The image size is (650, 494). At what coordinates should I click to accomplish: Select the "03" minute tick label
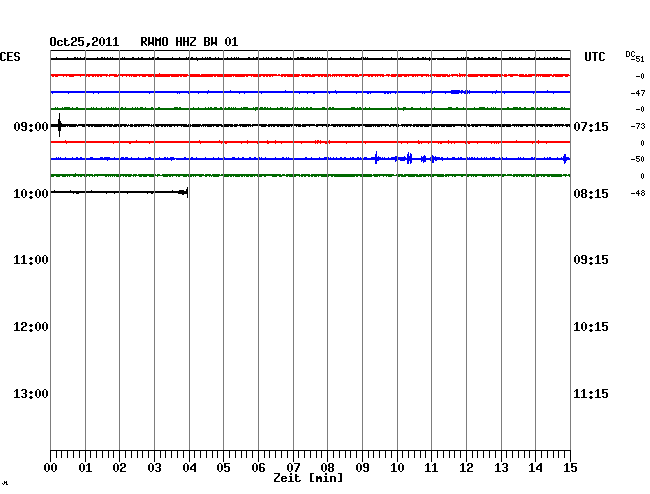154,468
